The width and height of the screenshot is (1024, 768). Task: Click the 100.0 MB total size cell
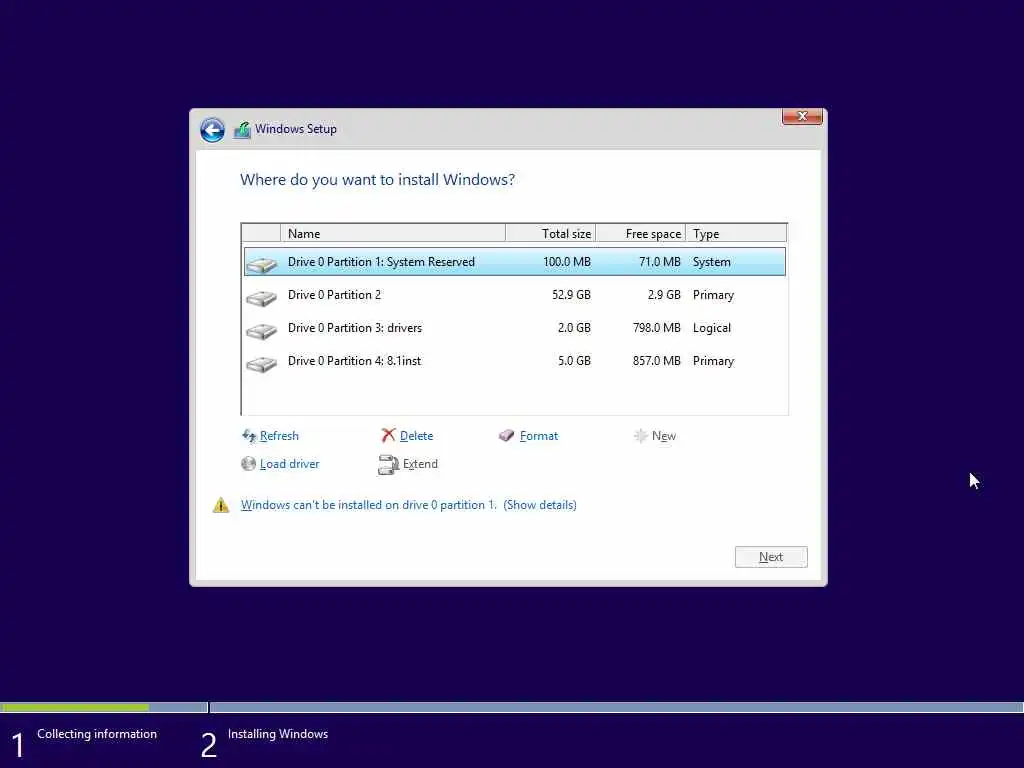pos(567,262)
